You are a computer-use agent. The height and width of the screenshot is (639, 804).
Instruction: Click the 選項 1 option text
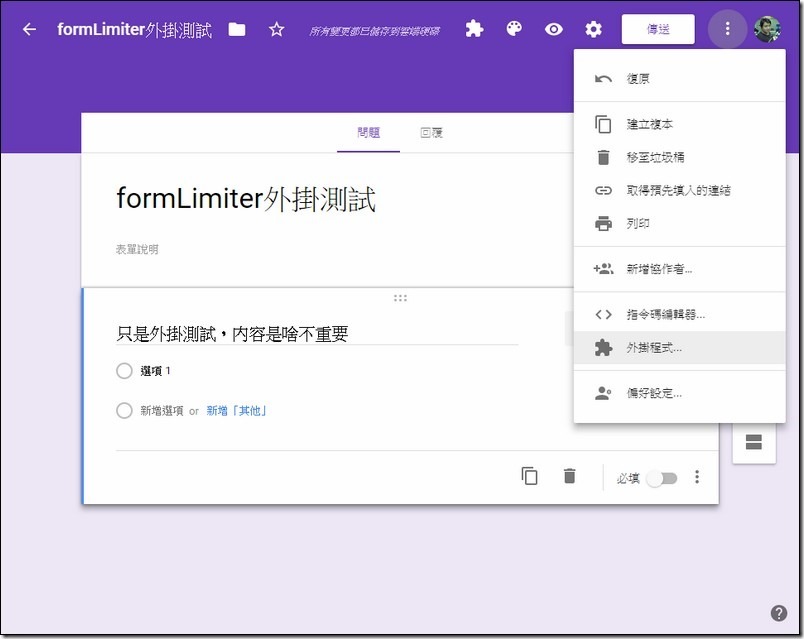(155, 371)
